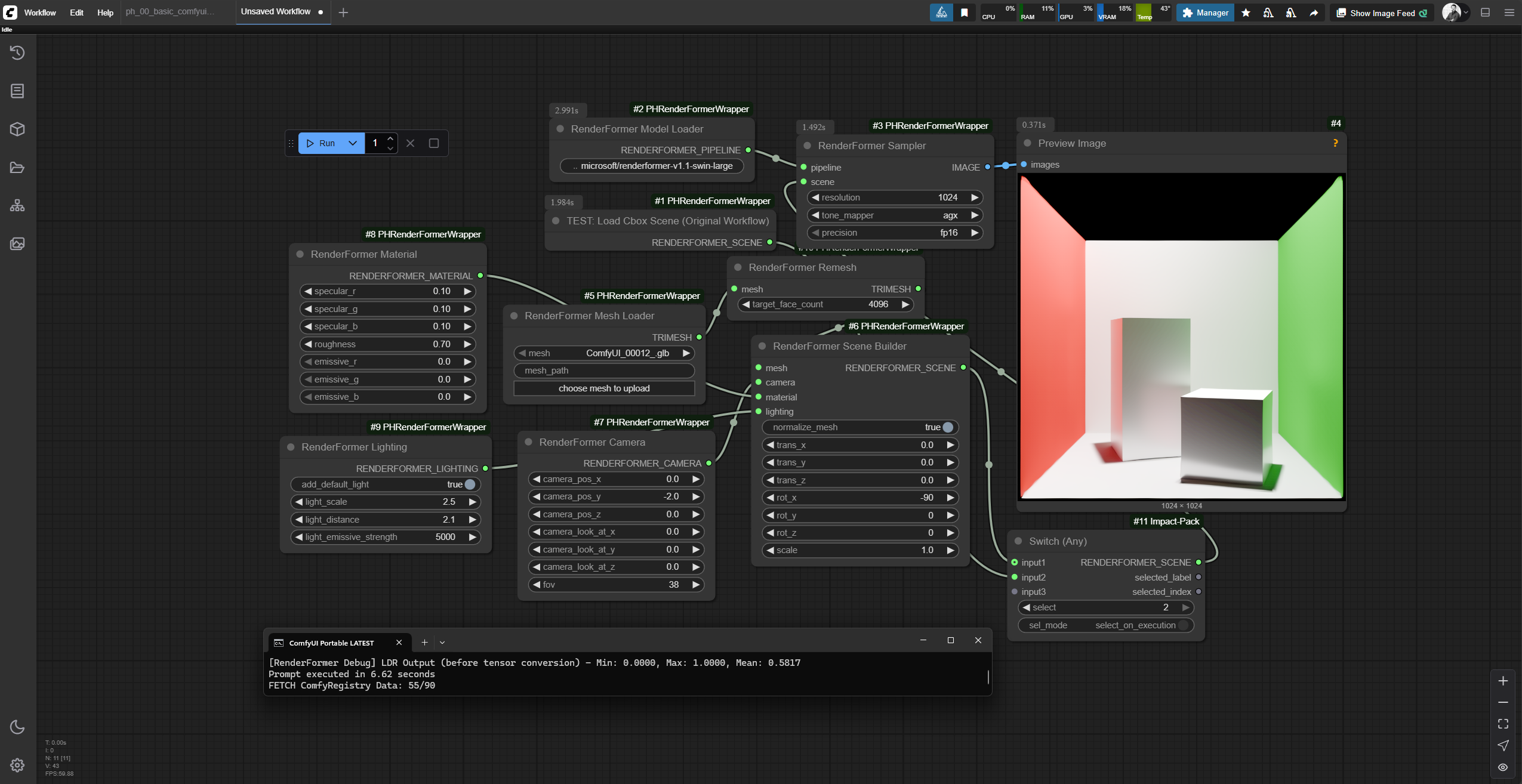This screenshot has height=784, width=1522.
Task: Open the queue history sidebar icon
Action: (x=17, y=53)
